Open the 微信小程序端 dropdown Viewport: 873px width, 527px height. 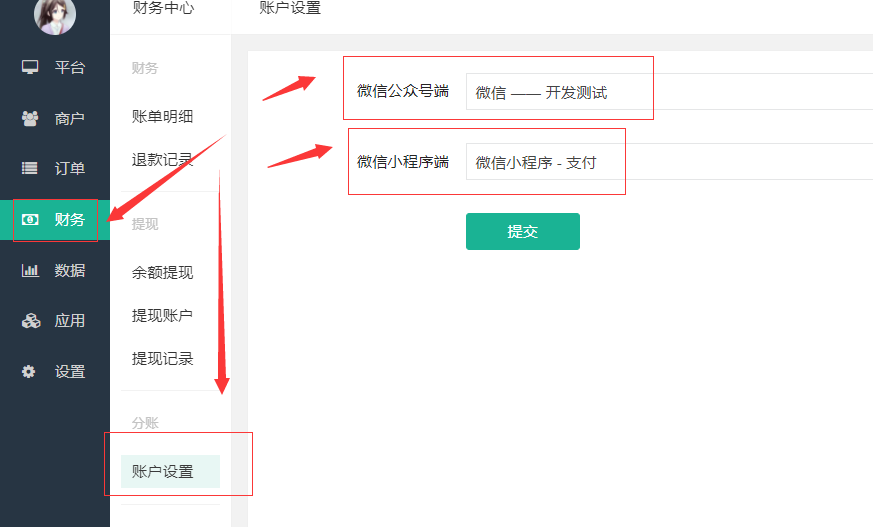(x=669, y=161)
